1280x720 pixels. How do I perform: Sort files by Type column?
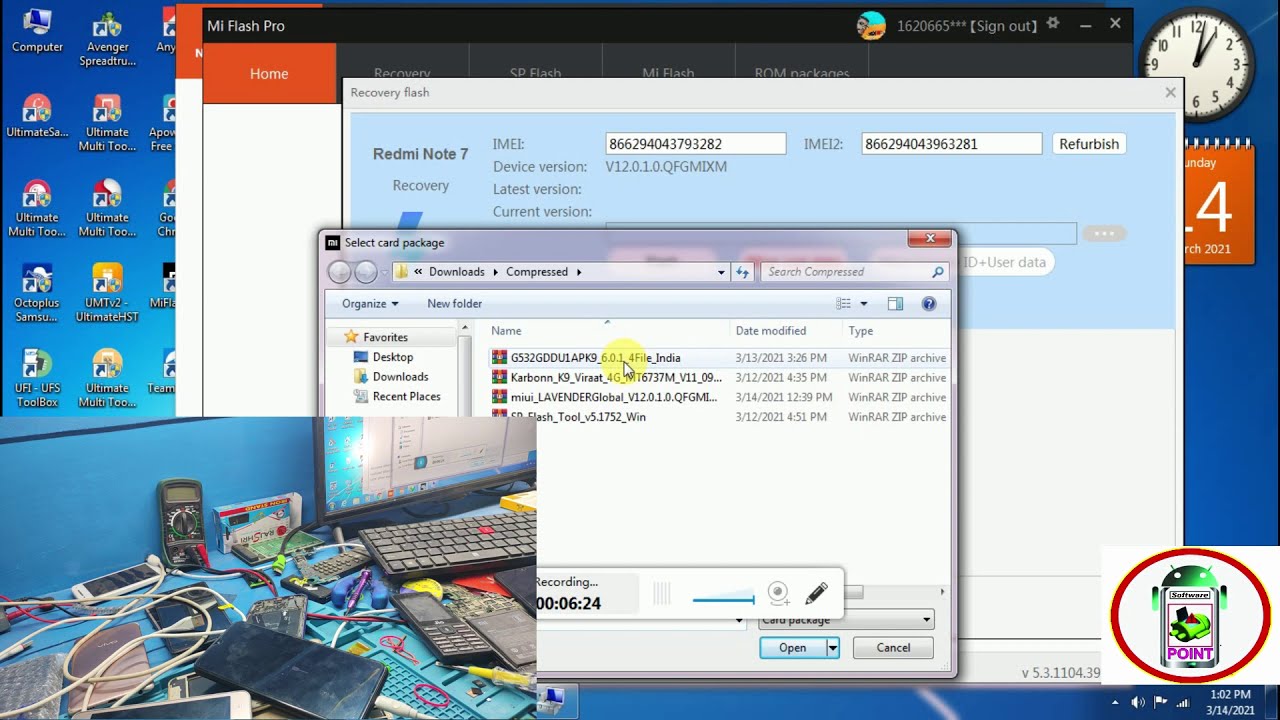click(x=897, y=331)
